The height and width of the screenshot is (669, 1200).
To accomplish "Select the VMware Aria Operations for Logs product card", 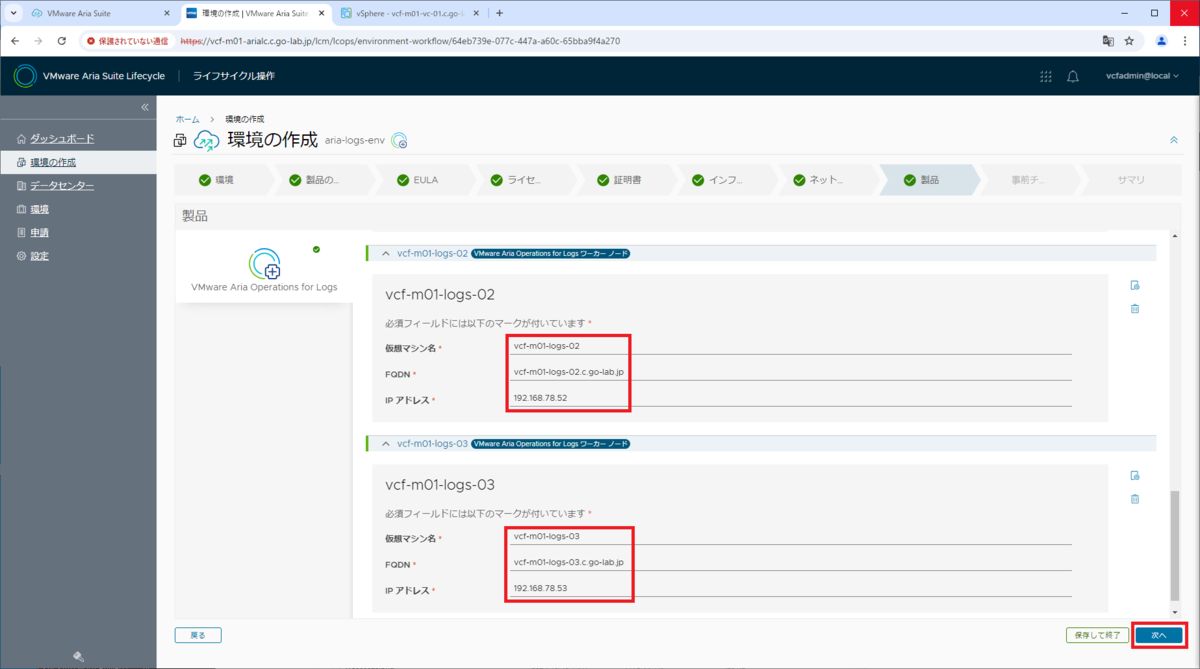I will click(x=264, y=269).
